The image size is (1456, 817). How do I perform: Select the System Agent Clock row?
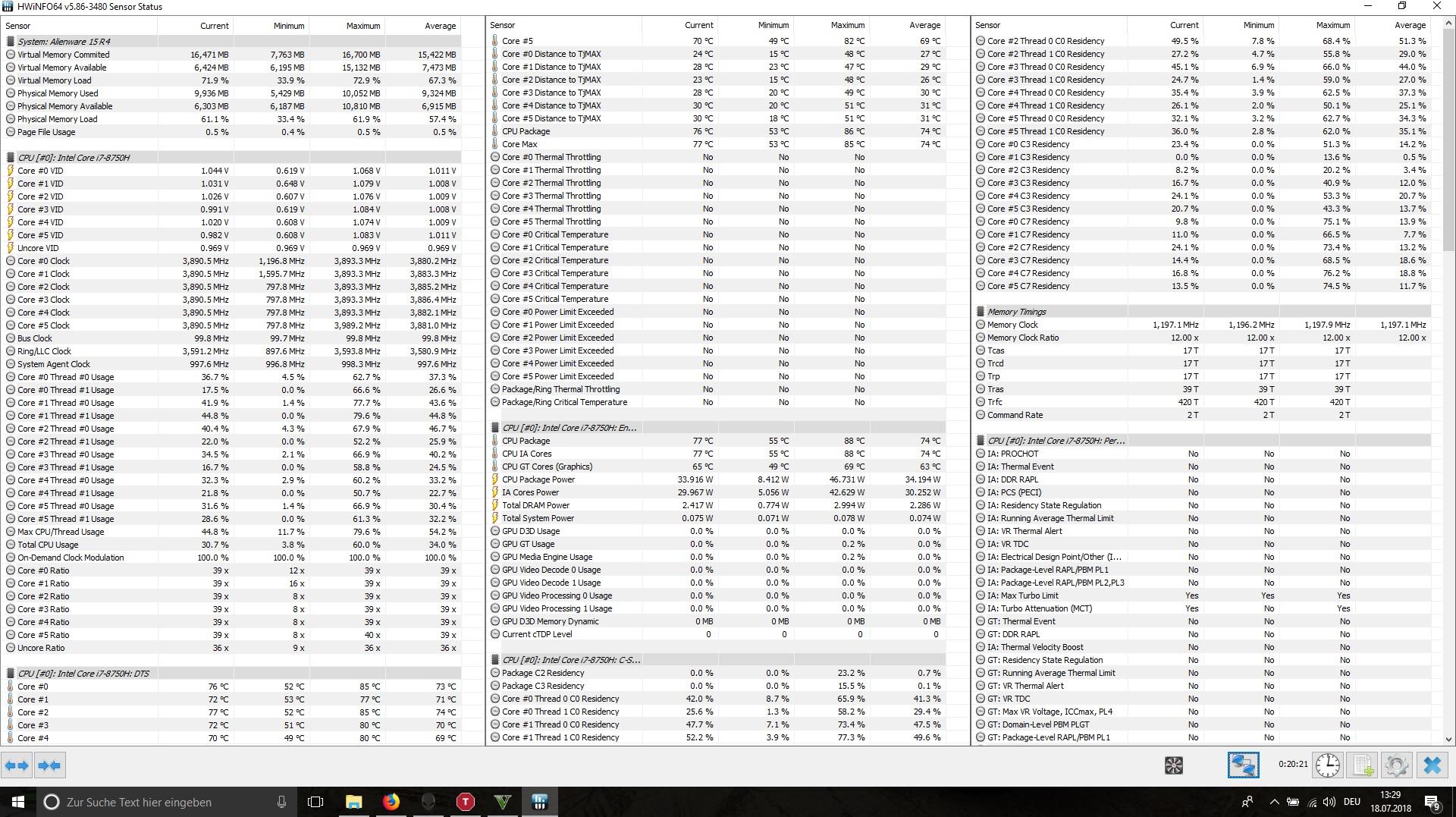coord(231,364)
